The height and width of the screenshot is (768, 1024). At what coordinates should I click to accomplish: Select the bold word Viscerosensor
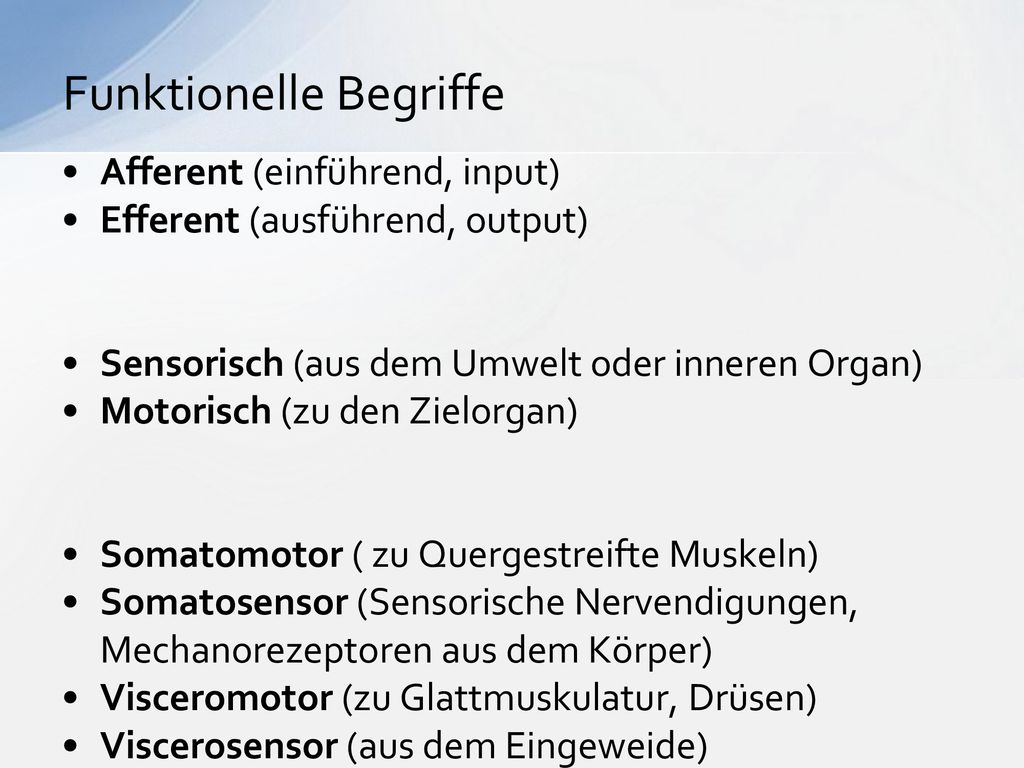coord(219,746)
